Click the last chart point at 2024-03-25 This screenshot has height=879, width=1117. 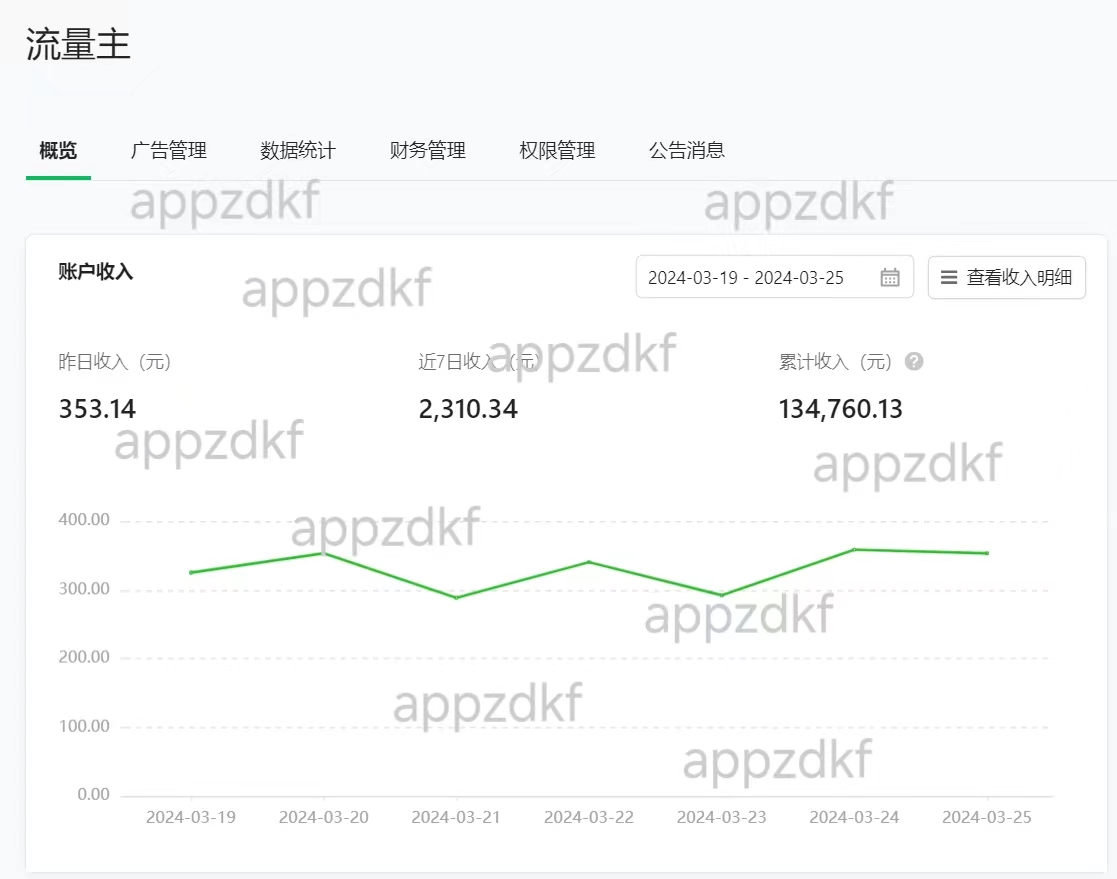(x=987, y=553)
